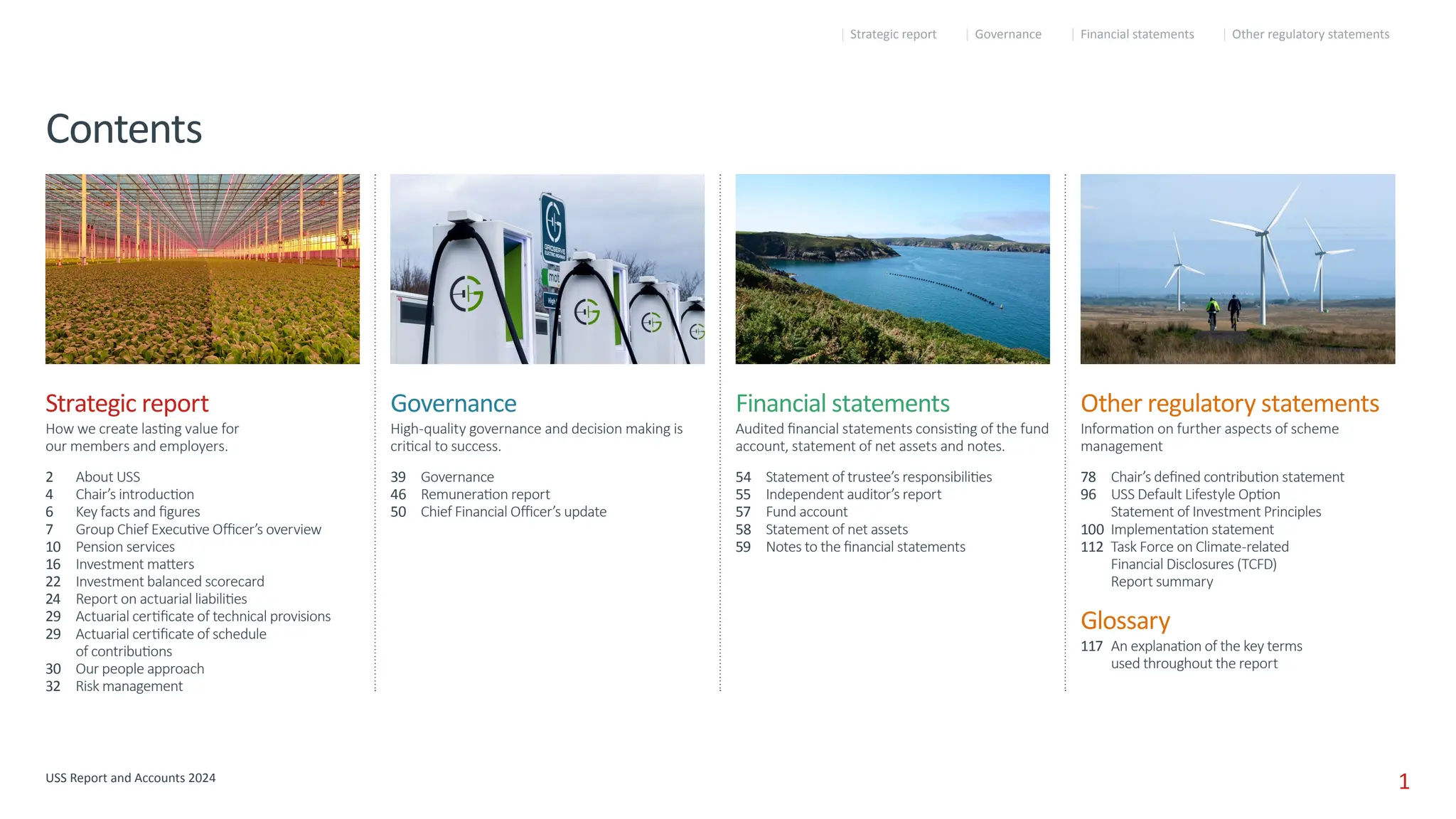Open Investment balanced scorecard entry
The width and height of the screenshot is (1456, 819).
click(x=170, y=582)
